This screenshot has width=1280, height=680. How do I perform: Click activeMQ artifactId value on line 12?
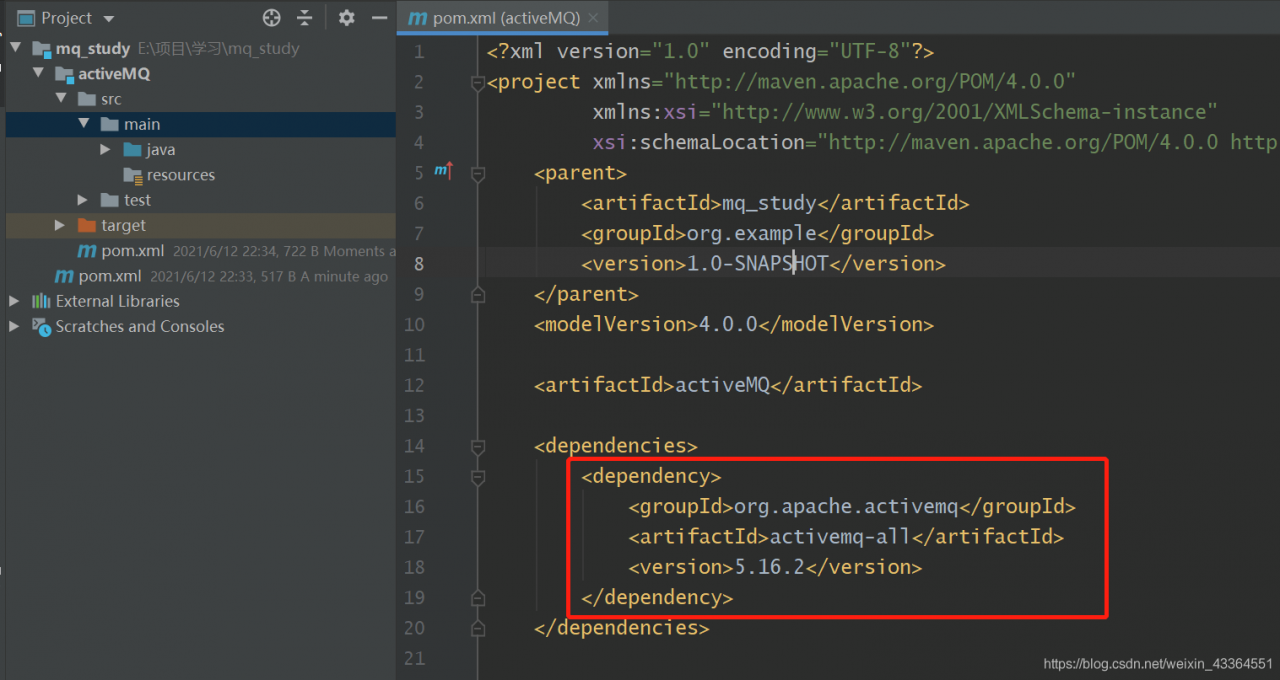pos(723,385)
